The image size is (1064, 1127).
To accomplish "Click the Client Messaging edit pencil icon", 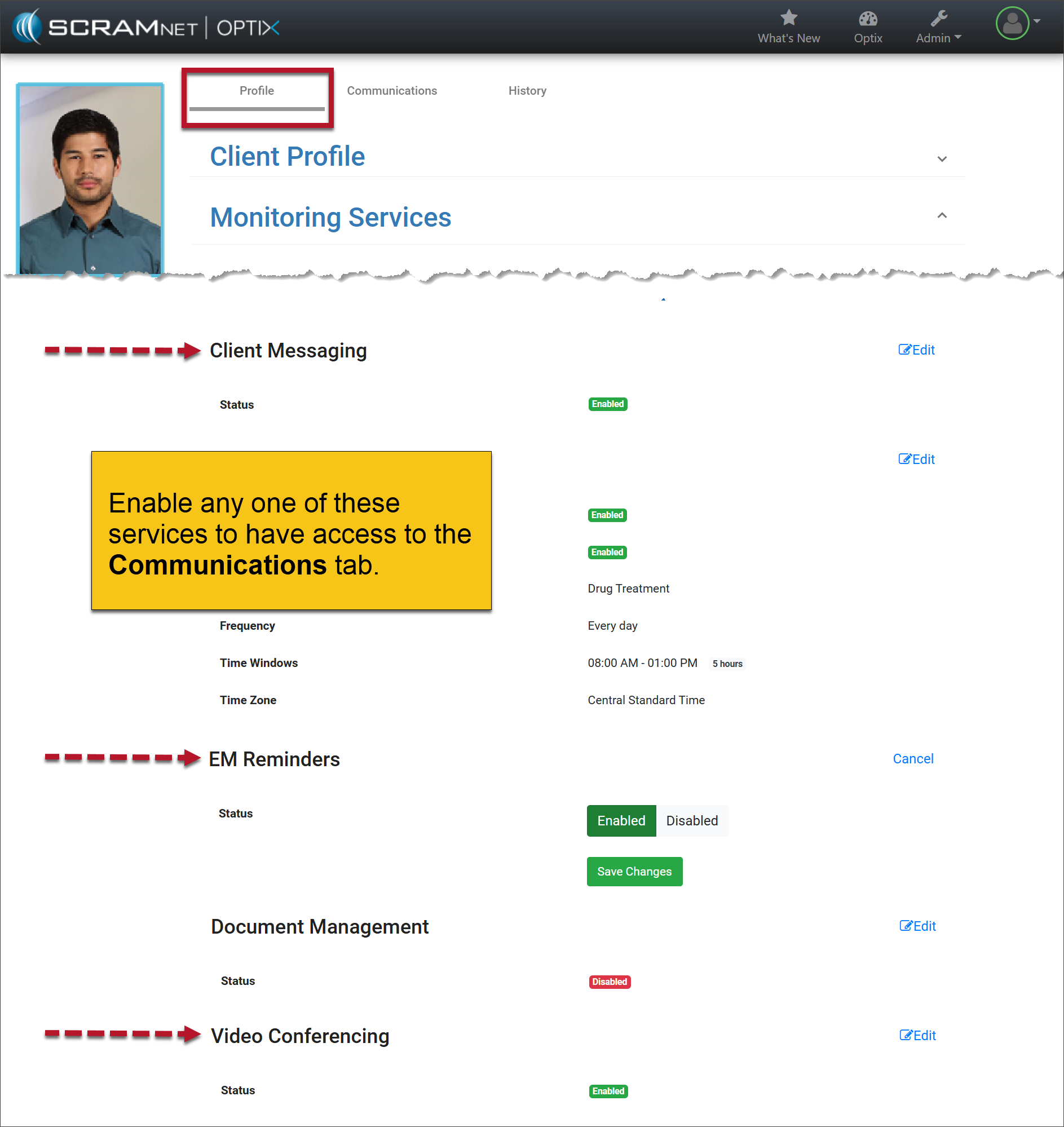I will pyautogui.click(x=904, y=350).
